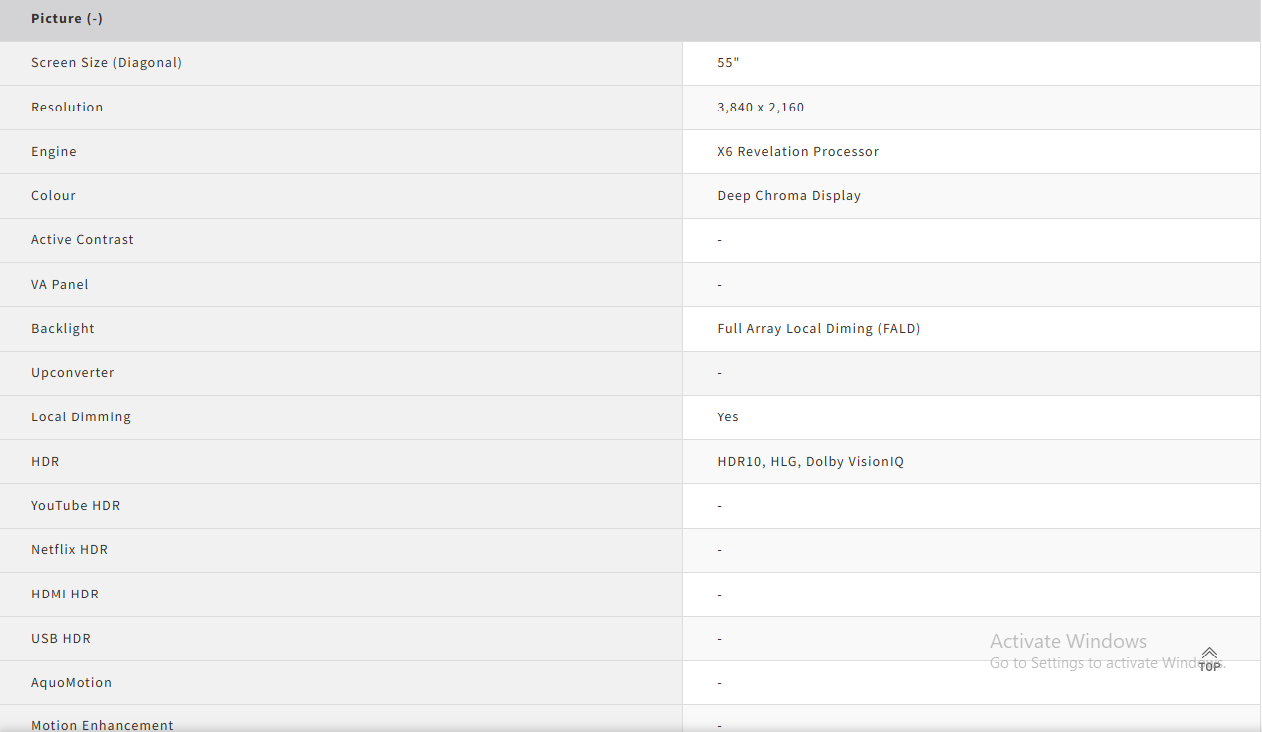
Task: Click the AquoMotion row label
Action: 71,683
